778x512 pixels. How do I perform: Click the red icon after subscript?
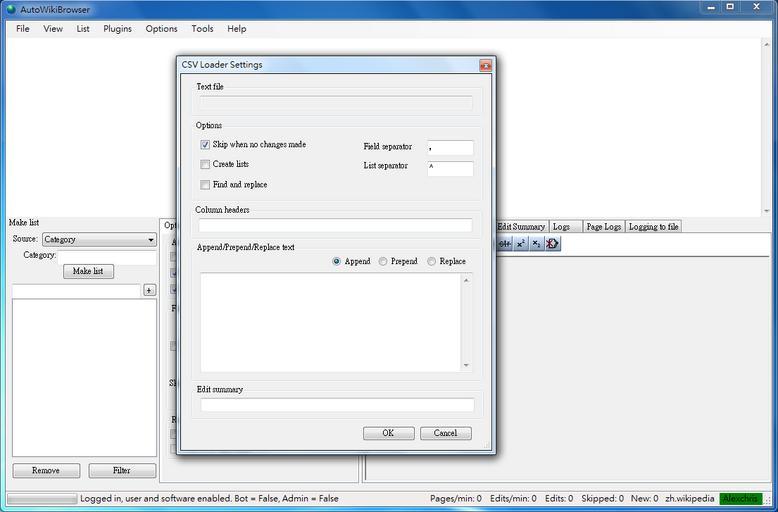[x=552, y=244]
